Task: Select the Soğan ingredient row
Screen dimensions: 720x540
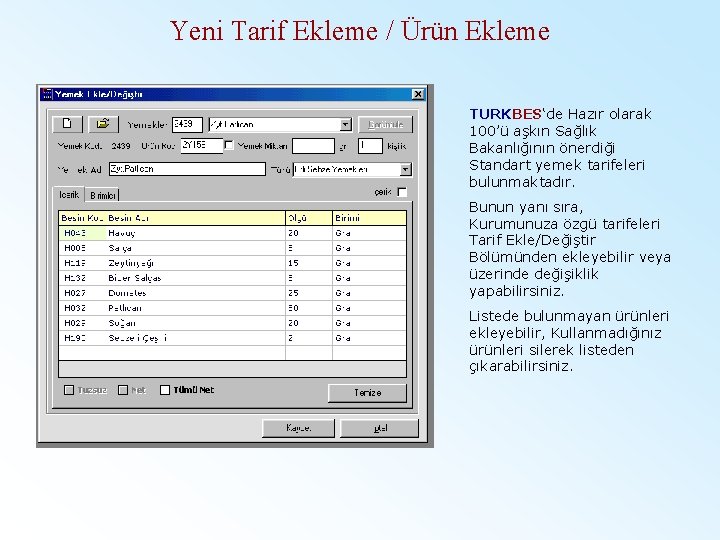Action: pyautogui.click(x=232, y=323)
